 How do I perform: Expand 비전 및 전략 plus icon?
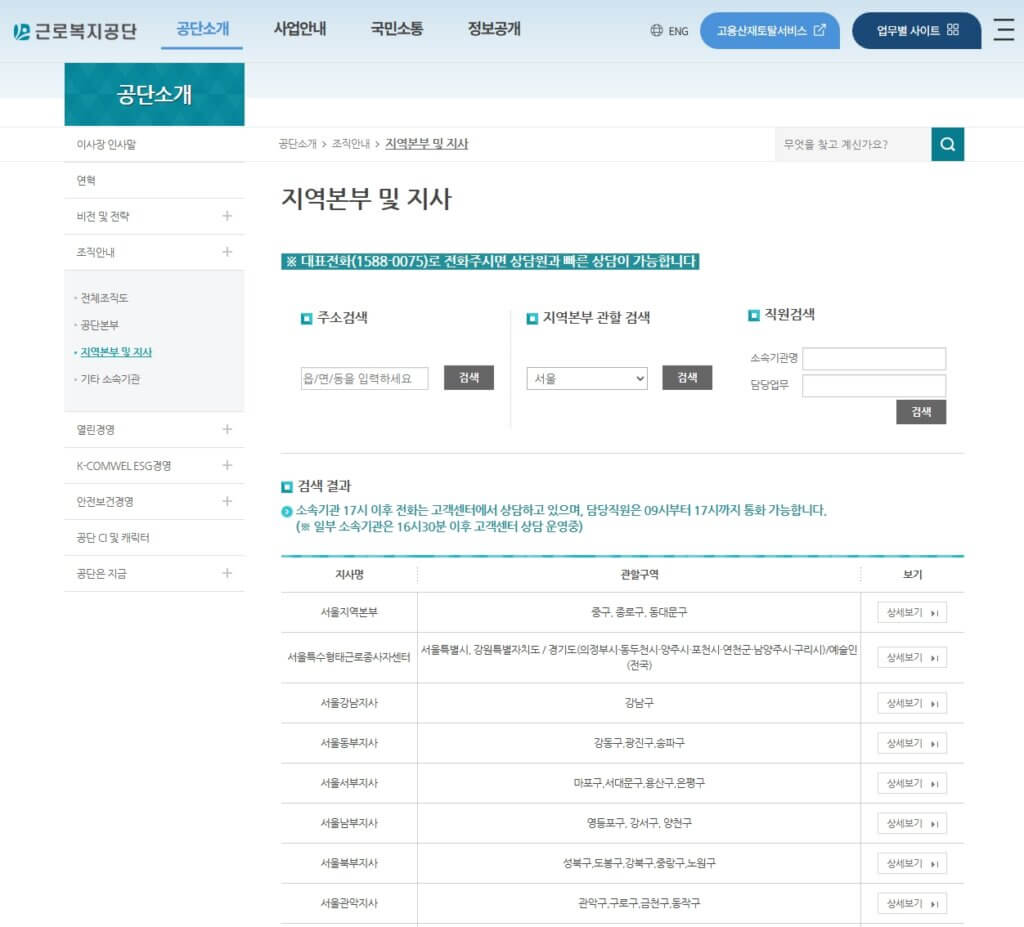click(x=227, y=216)
